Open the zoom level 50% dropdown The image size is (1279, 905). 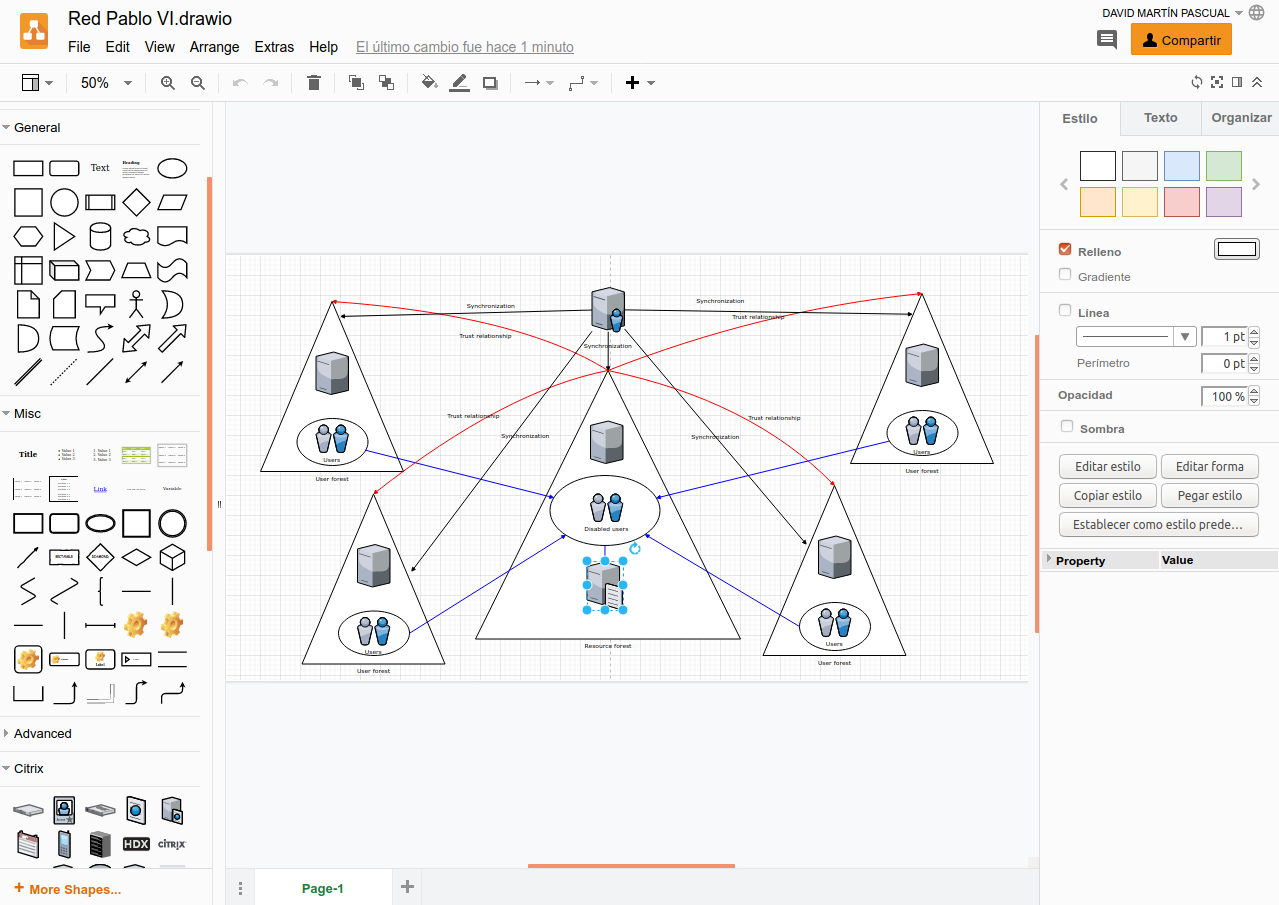click(105, 82)
